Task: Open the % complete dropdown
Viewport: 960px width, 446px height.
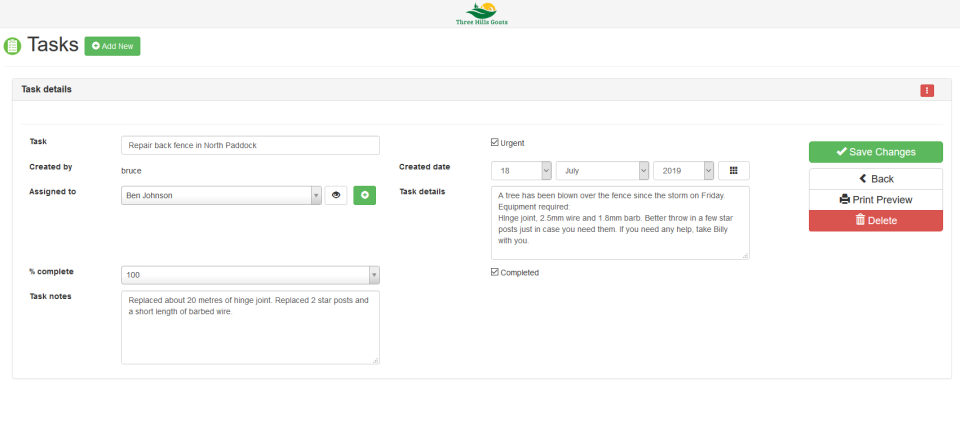Action: click(x=250, y=275)
